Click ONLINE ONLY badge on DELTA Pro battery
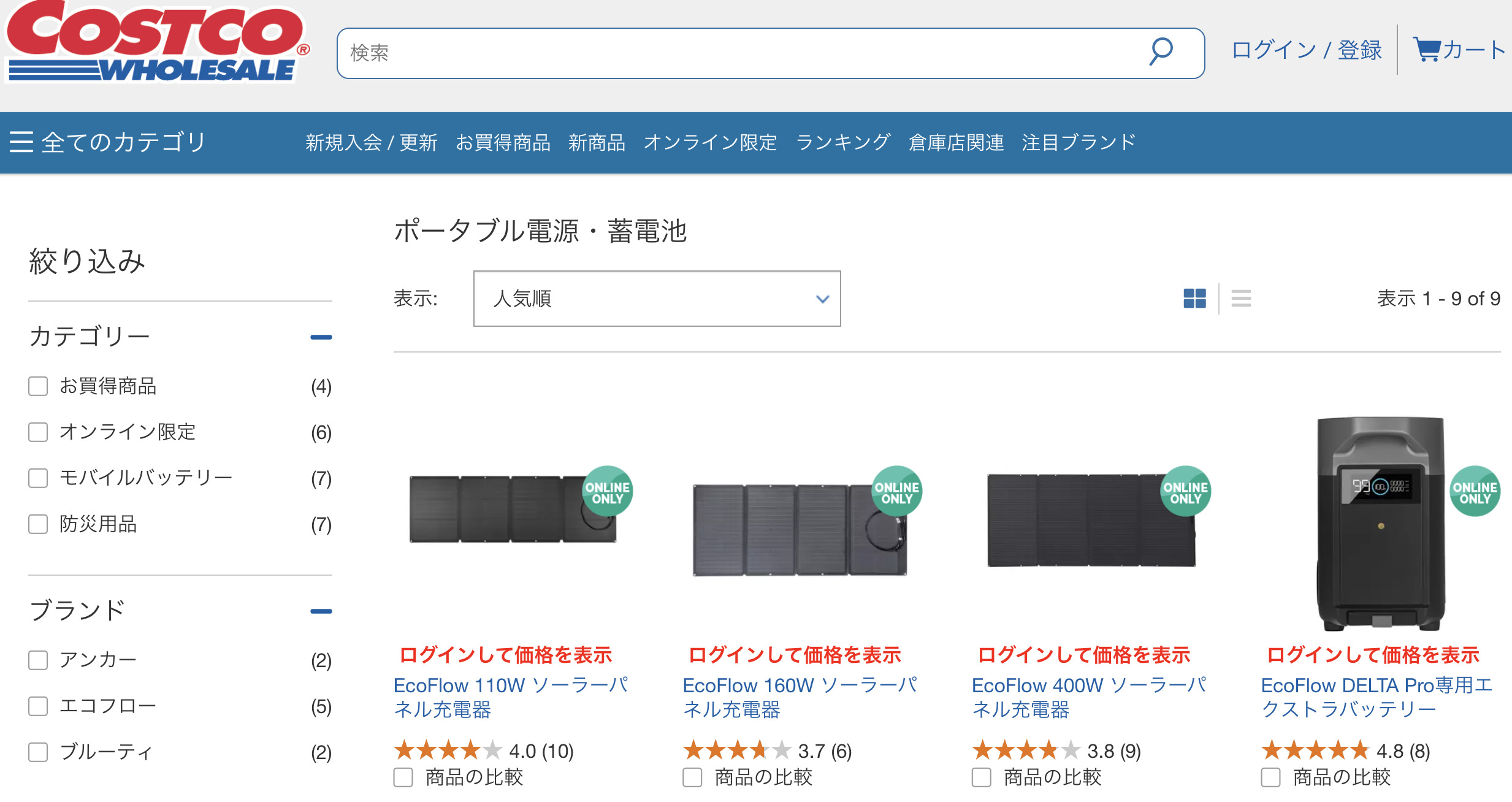1512x802 pixels. [1475, 492]
